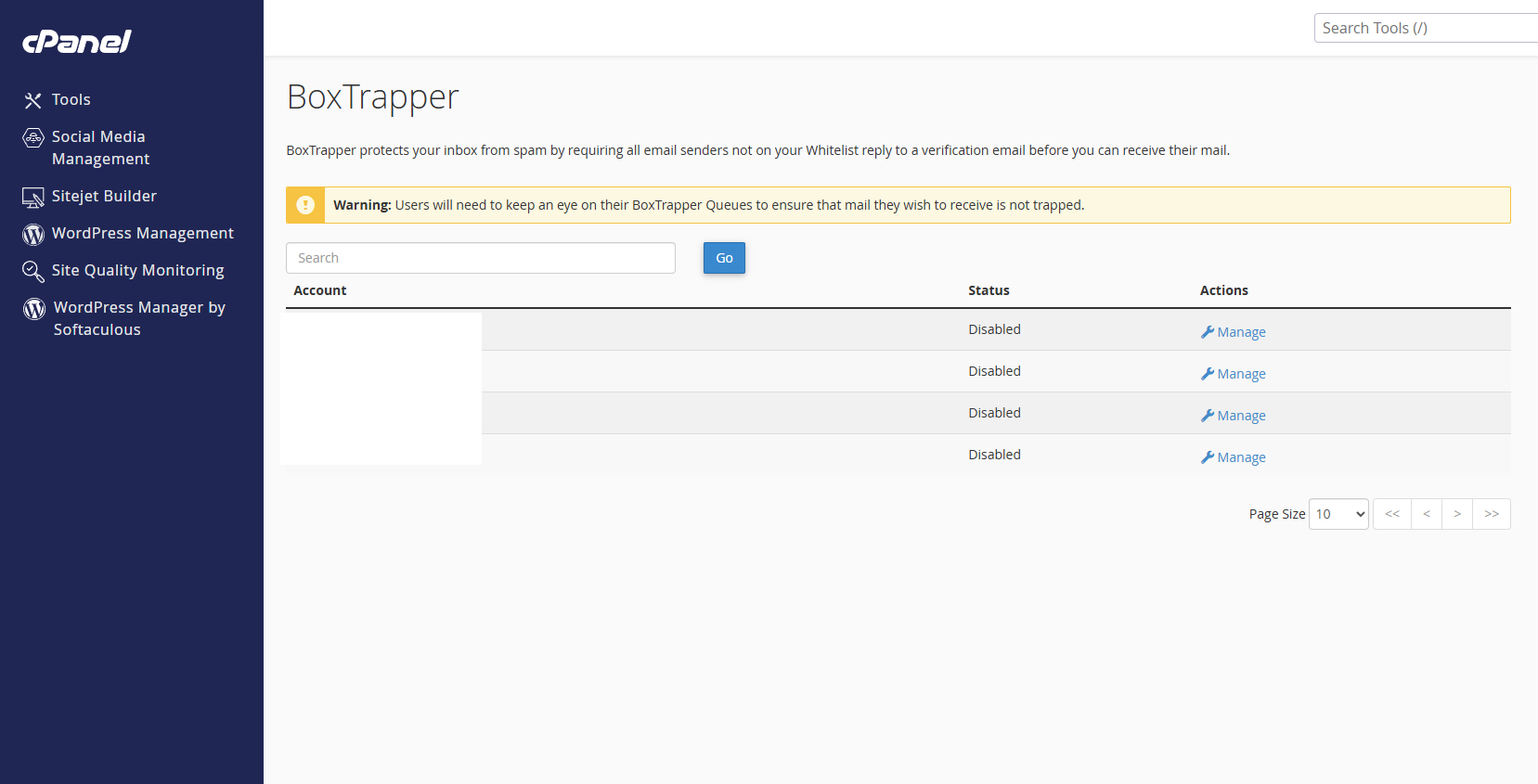Focus the Search Tools box
This screenshot has width=1538, height=784.
[x=1426, y=28]
